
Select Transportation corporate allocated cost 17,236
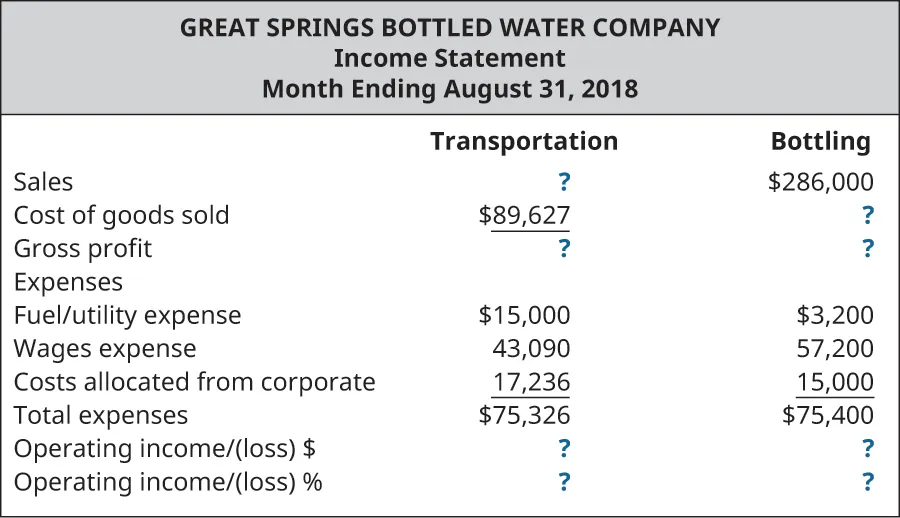pos(531,382)
